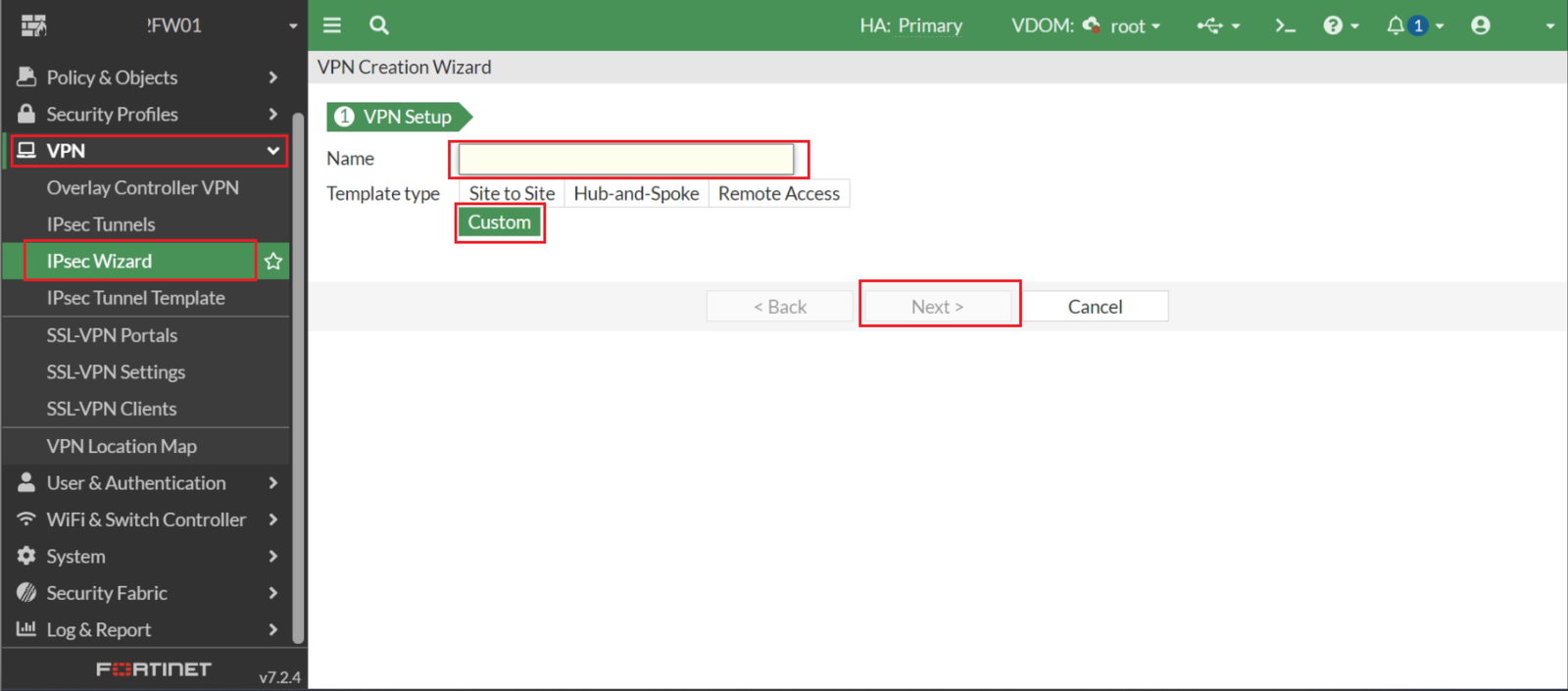Select the Custom template type
The height and width of the screenshot is (691, 1568).
click(499, 222)
